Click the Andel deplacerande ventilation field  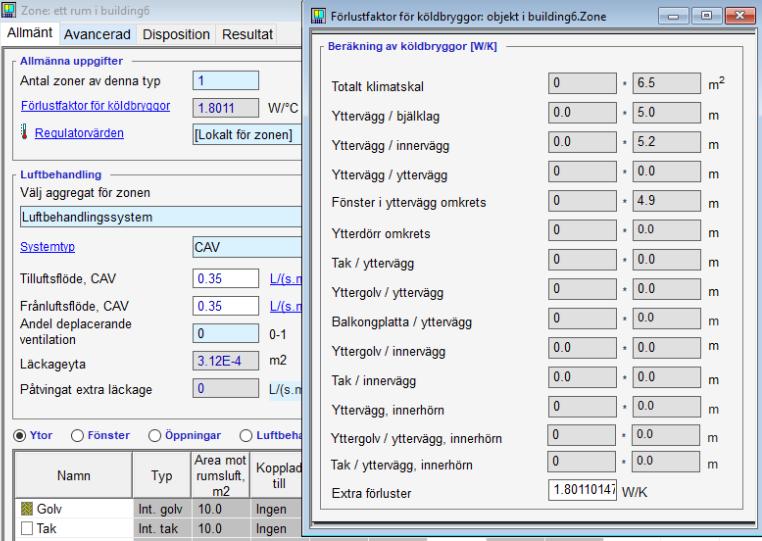coord(225,333)
